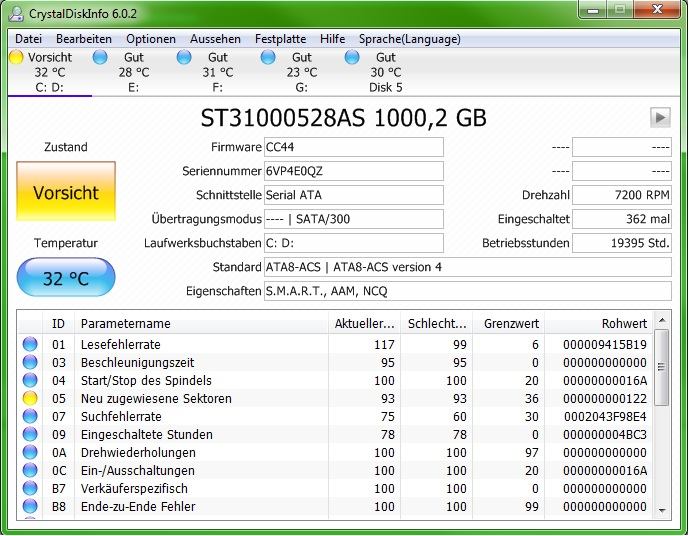The image size is (689, 536).
Task: Click the Rohwert column header
Action: coord(599,324)
